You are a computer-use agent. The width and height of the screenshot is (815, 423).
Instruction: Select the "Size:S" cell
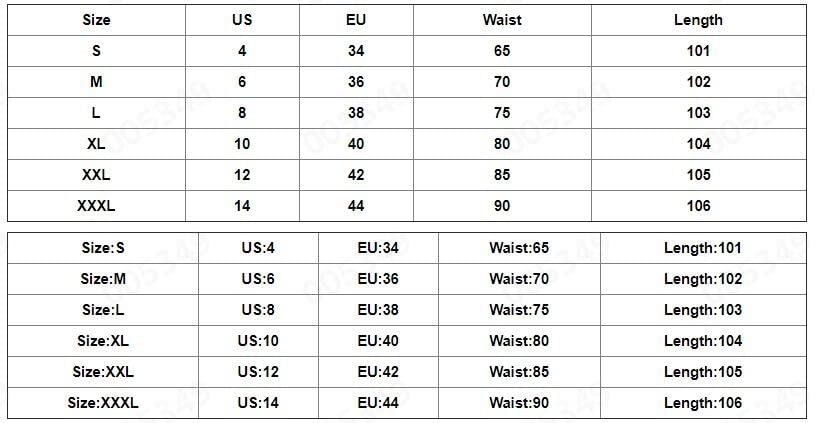[103, 248]
